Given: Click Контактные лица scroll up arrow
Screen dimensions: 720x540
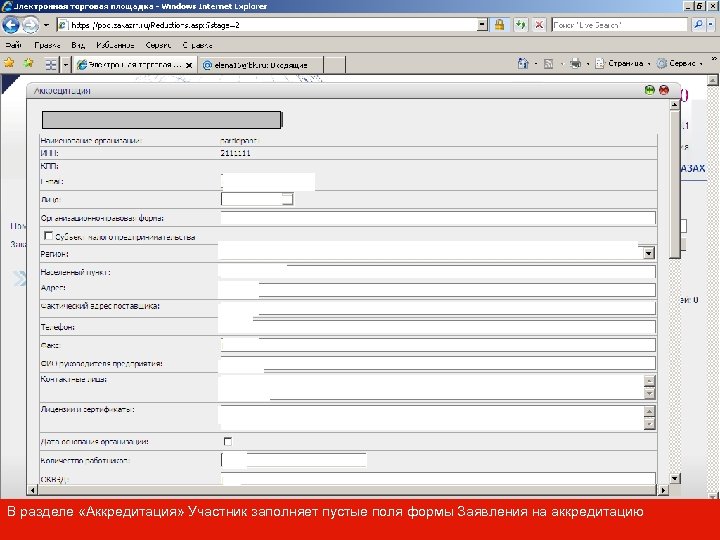Looking at the screenshot, I should coord(649,381).
